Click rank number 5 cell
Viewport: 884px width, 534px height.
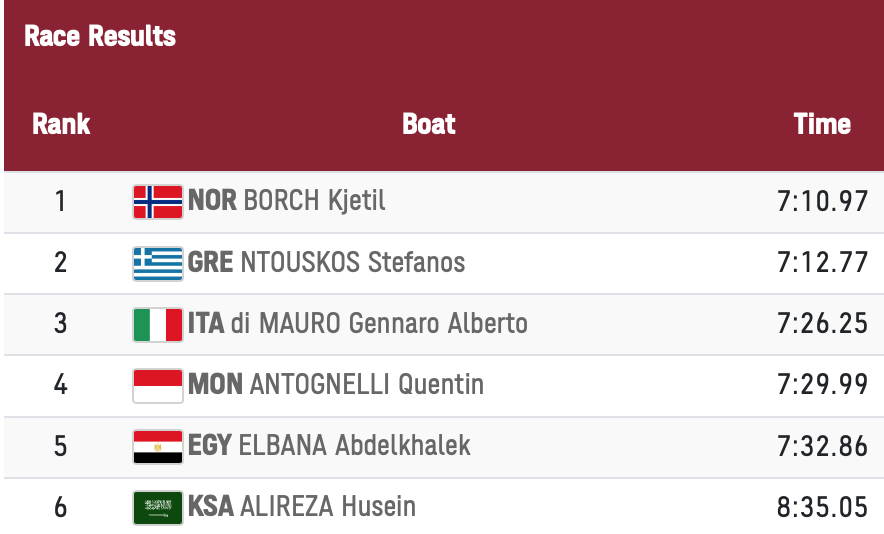[x=61, y=446]
